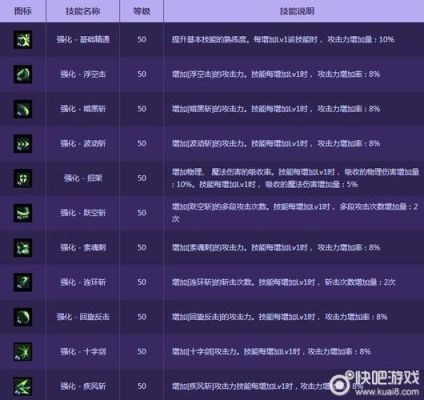Select the description 增加[暗黑斩]的攻击力
Image resolution: width=424 pixels, height=400 pixels.
pos(276,109)
